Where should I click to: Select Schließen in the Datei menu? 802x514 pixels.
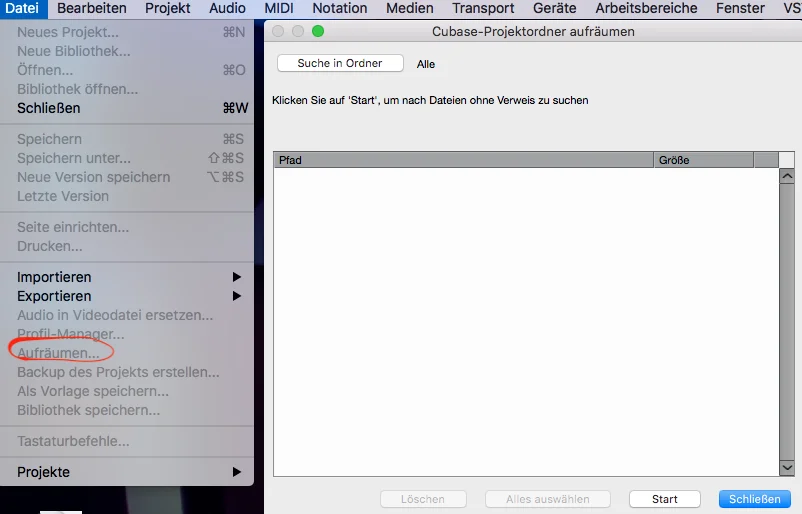[x=127, y=108]
